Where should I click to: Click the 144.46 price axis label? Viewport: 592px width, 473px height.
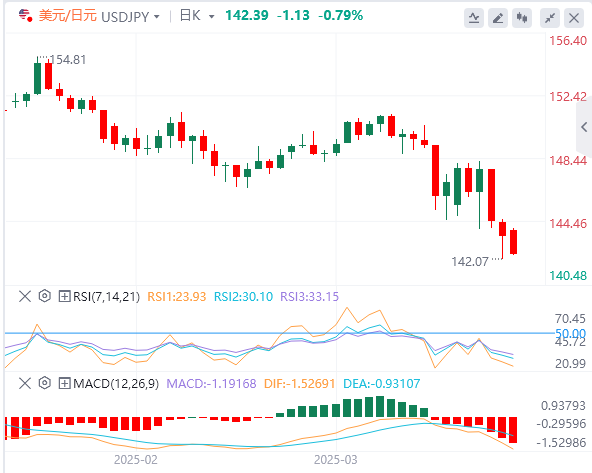(568, 223)
